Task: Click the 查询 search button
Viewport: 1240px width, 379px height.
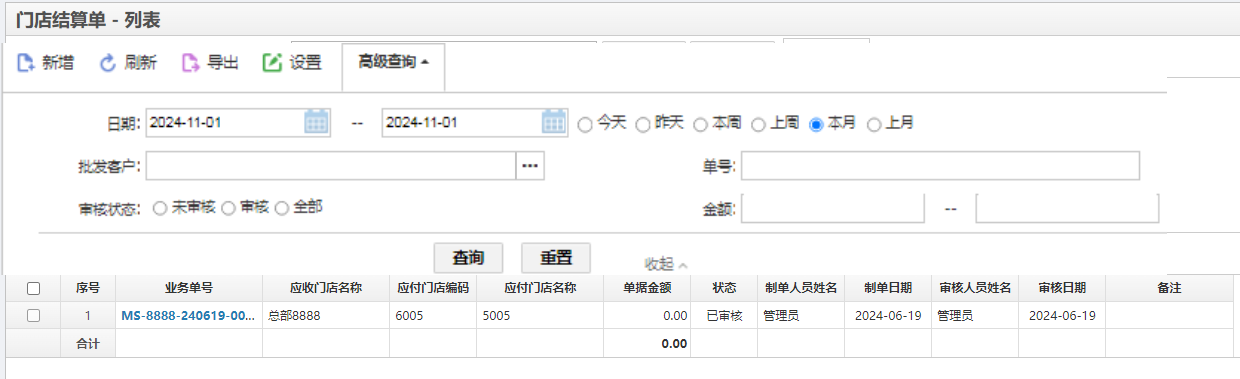Action: click(x=468, y=257)
